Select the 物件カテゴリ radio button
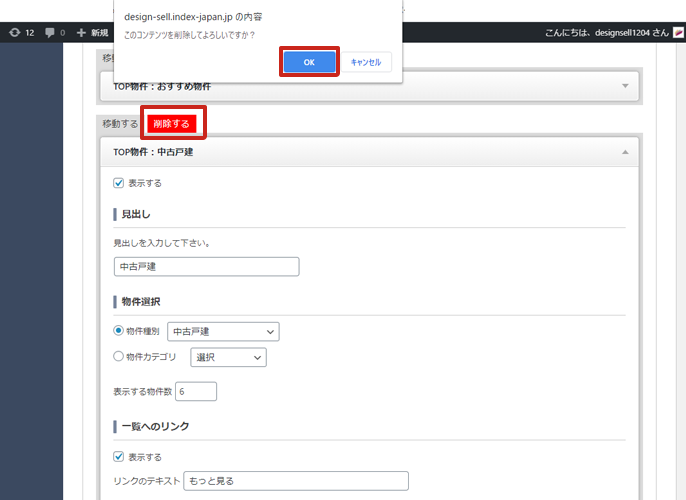 pos(119,357)
